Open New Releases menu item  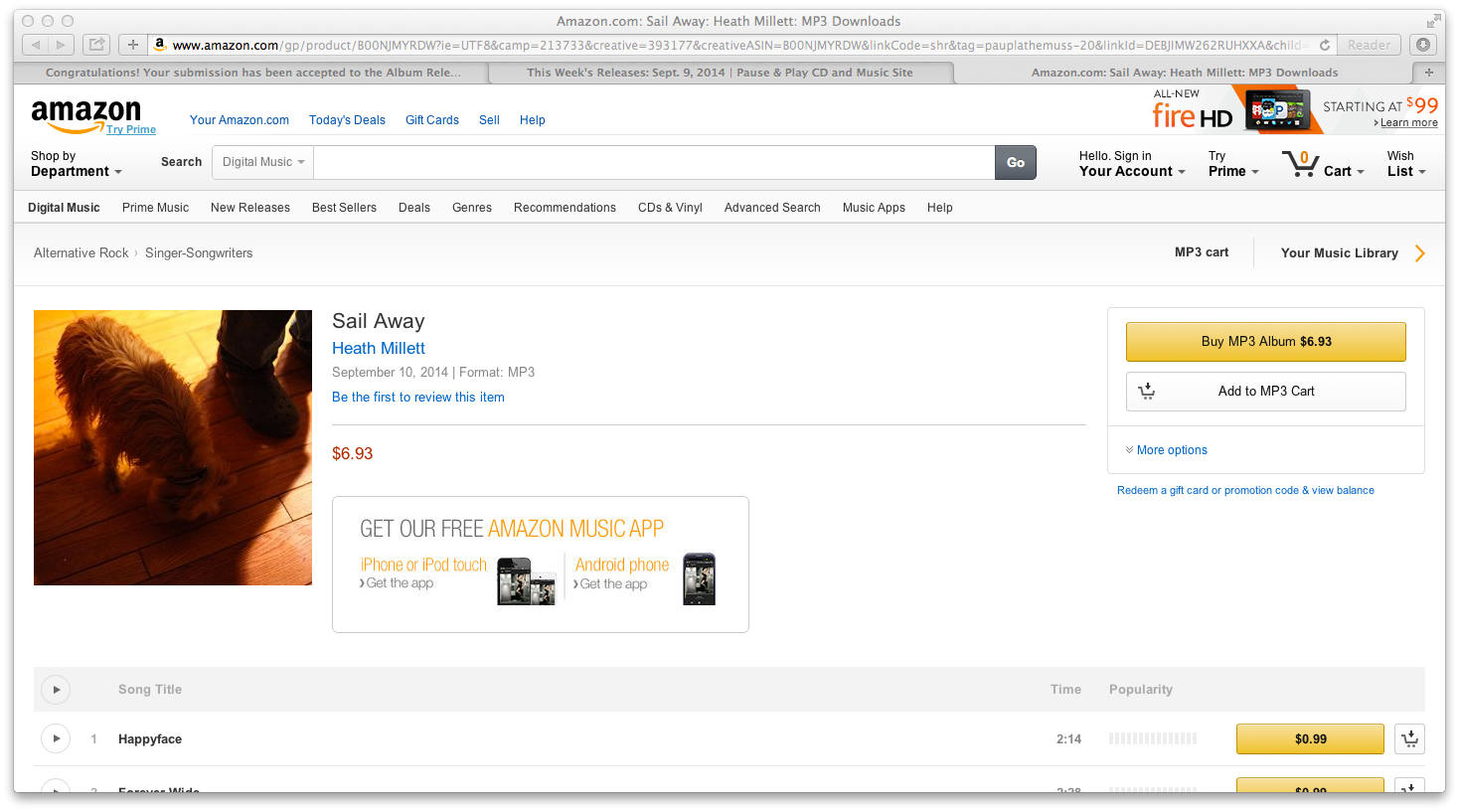pyautogui.click(x=250, y=208)
